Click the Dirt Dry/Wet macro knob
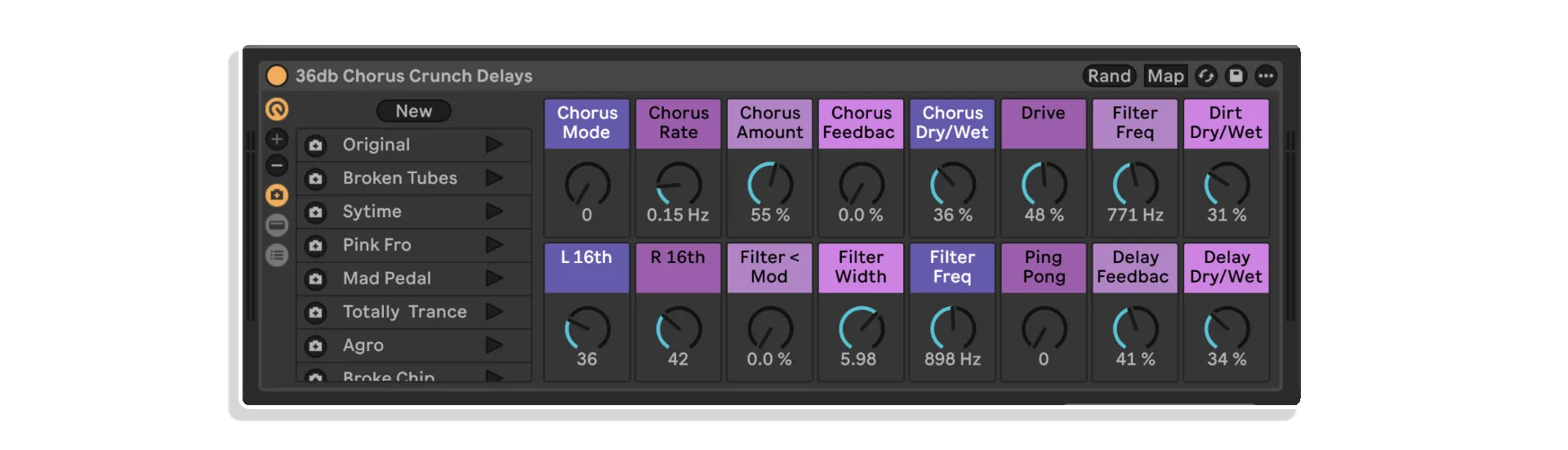The height and width of the screenshot is (450, 1568). click(1227, 185)
